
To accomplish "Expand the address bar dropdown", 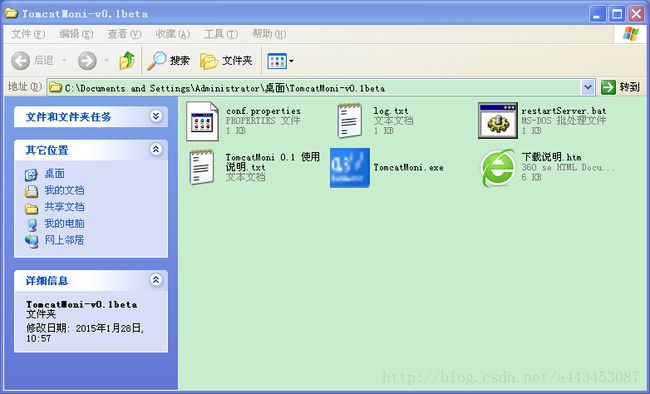I will [x=587, y=88].
